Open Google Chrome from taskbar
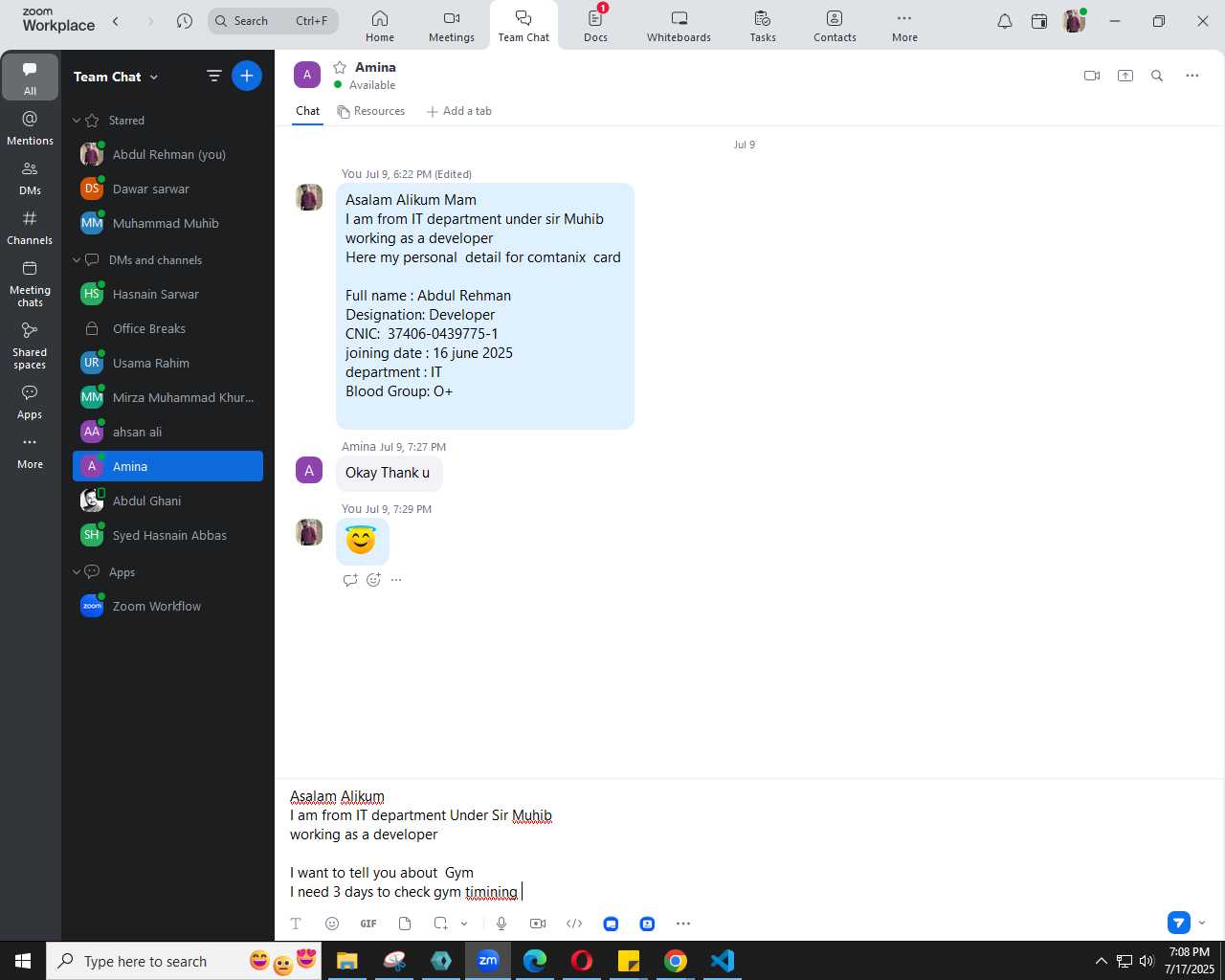Image resolution: width=1225 pixels, height=980 pixels. click(x=676, y=961)
